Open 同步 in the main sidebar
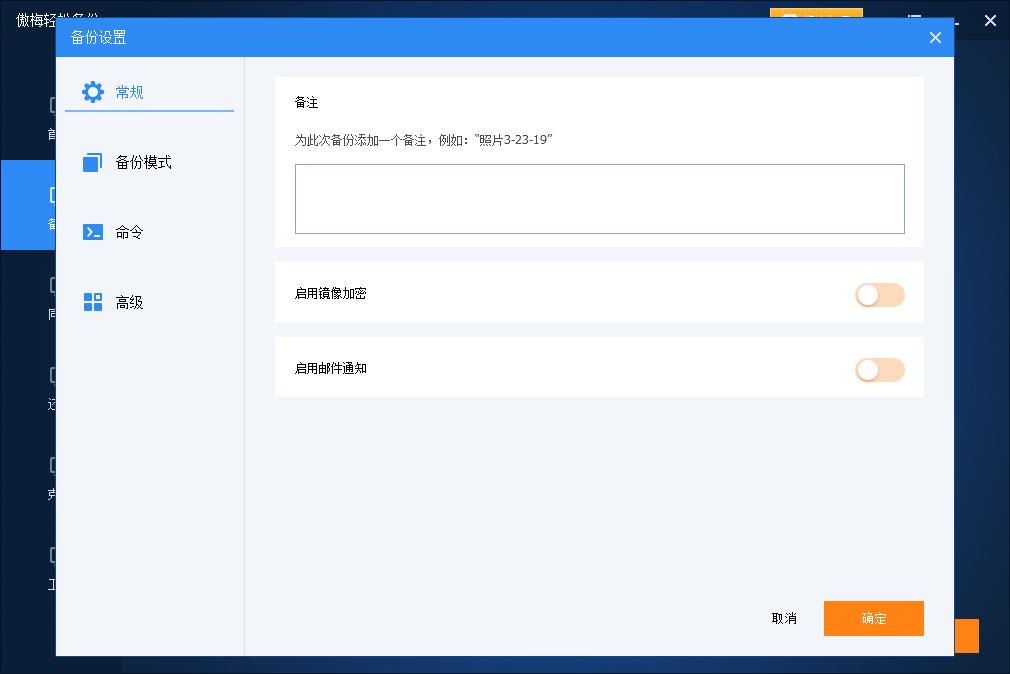Viewport: 1010px width, 674px height. click(x=50, y=297)
